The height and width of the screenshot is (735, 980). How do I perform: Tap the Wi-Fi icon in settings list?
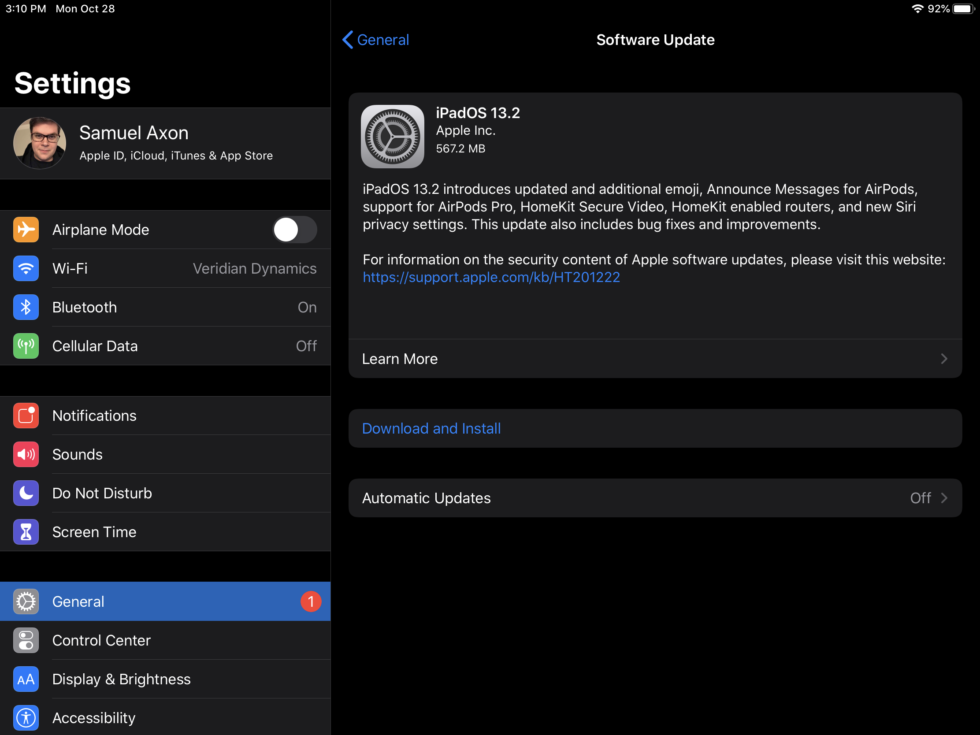(x=26, y=268)
